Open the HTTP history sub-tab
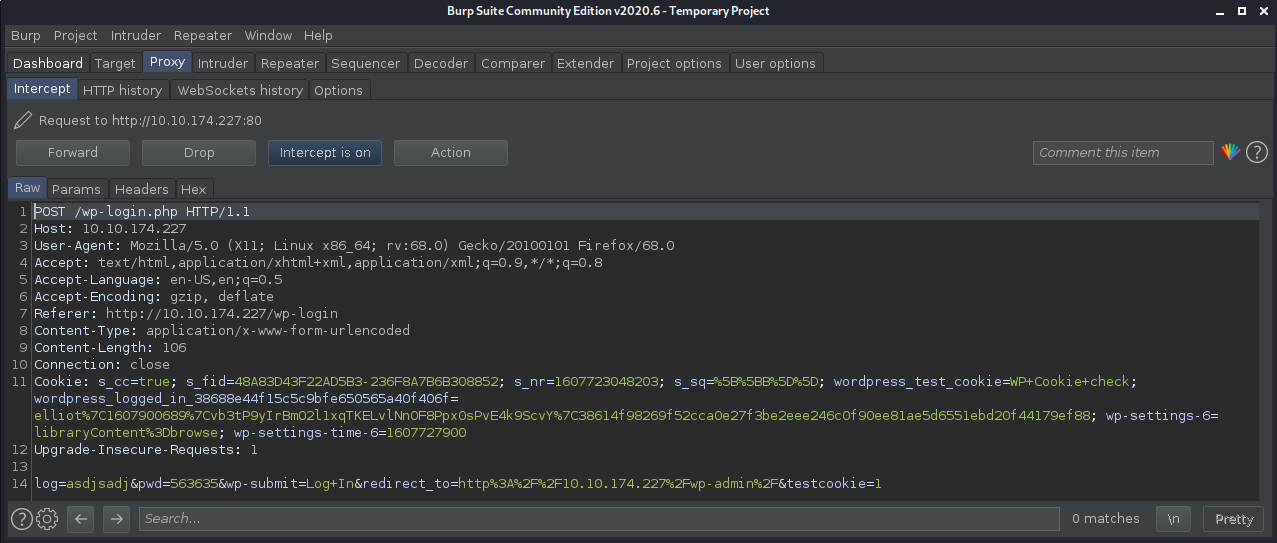The image size is (1277, 543). pos(122,90)
